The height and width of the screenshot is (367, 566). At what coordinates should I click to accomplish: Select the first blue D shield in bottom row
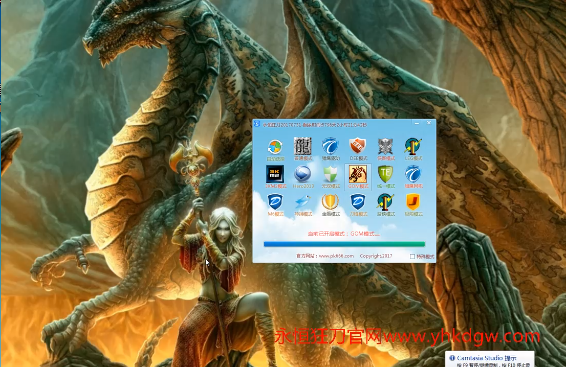pos(275,202)
